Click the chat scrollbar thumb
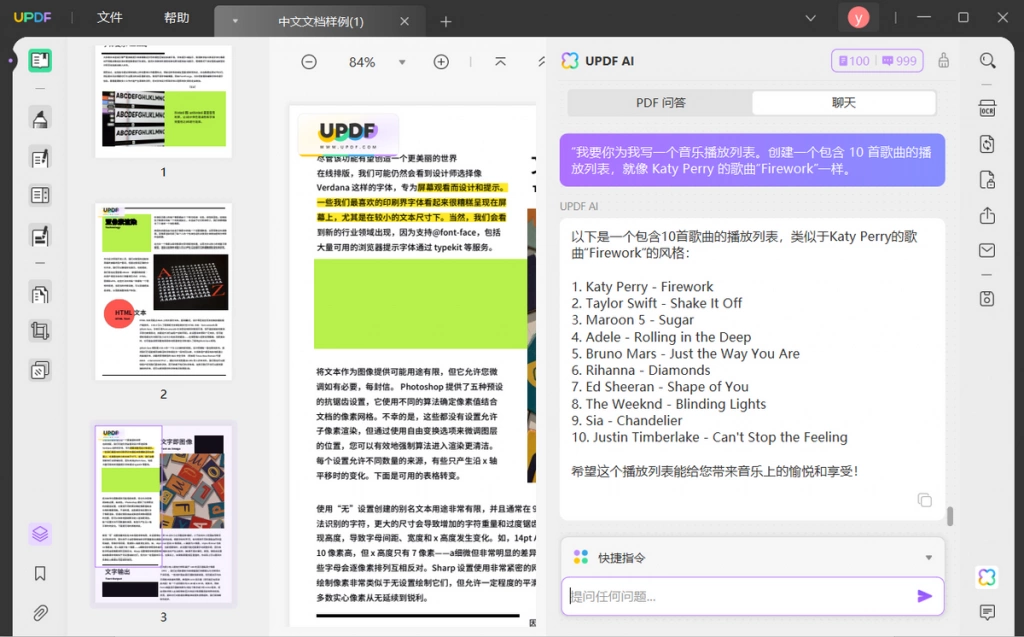The width and height of the screenshot is (1024, 637). 950,516
